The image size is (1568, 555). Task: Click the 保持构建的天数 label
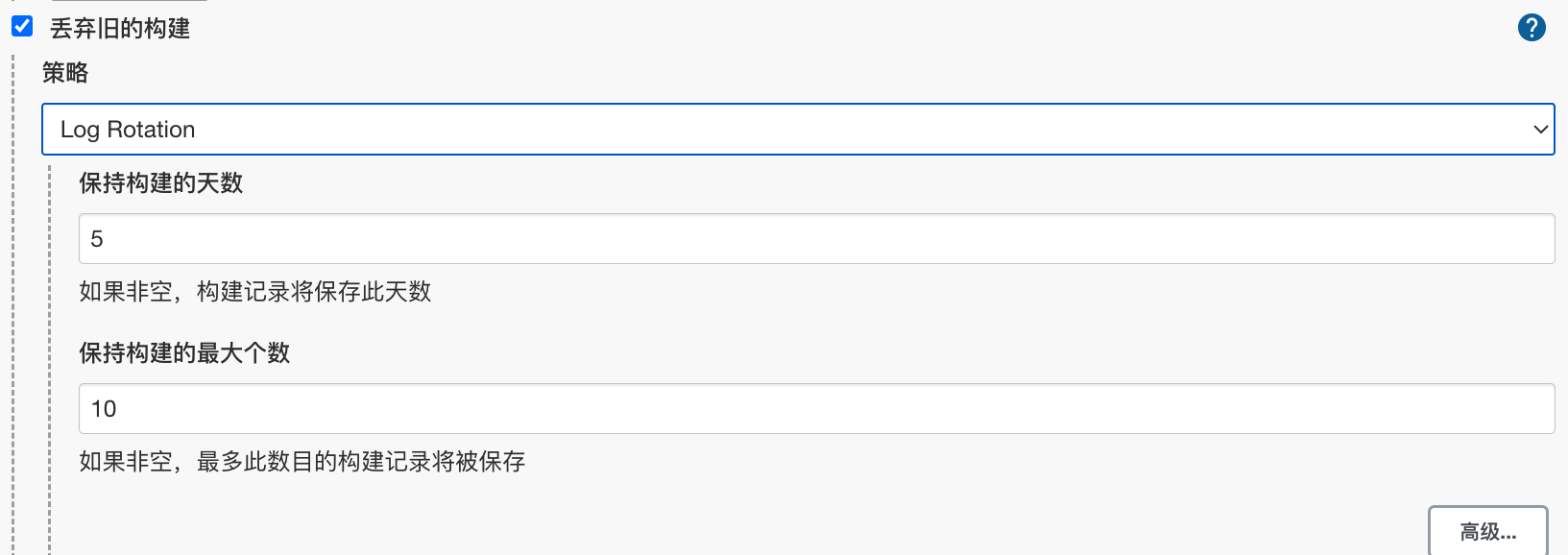point(161,183)
